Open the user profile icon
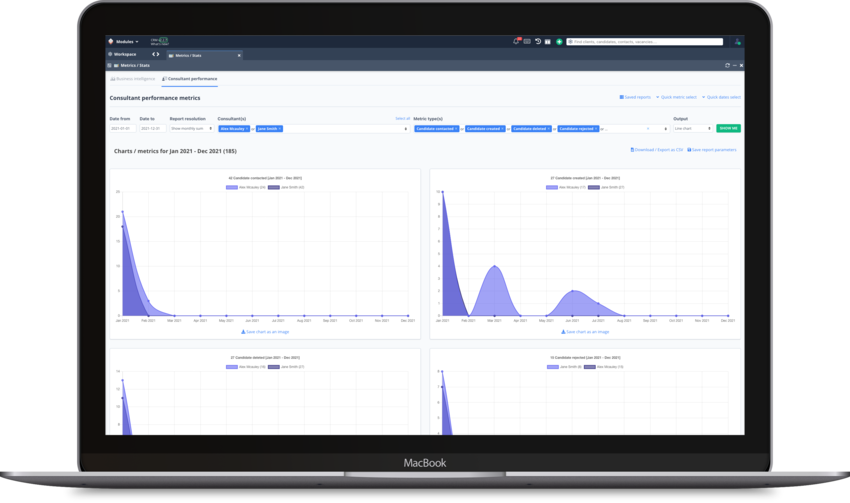The width and height of the screenshot is (850, 503). [737, 41]
